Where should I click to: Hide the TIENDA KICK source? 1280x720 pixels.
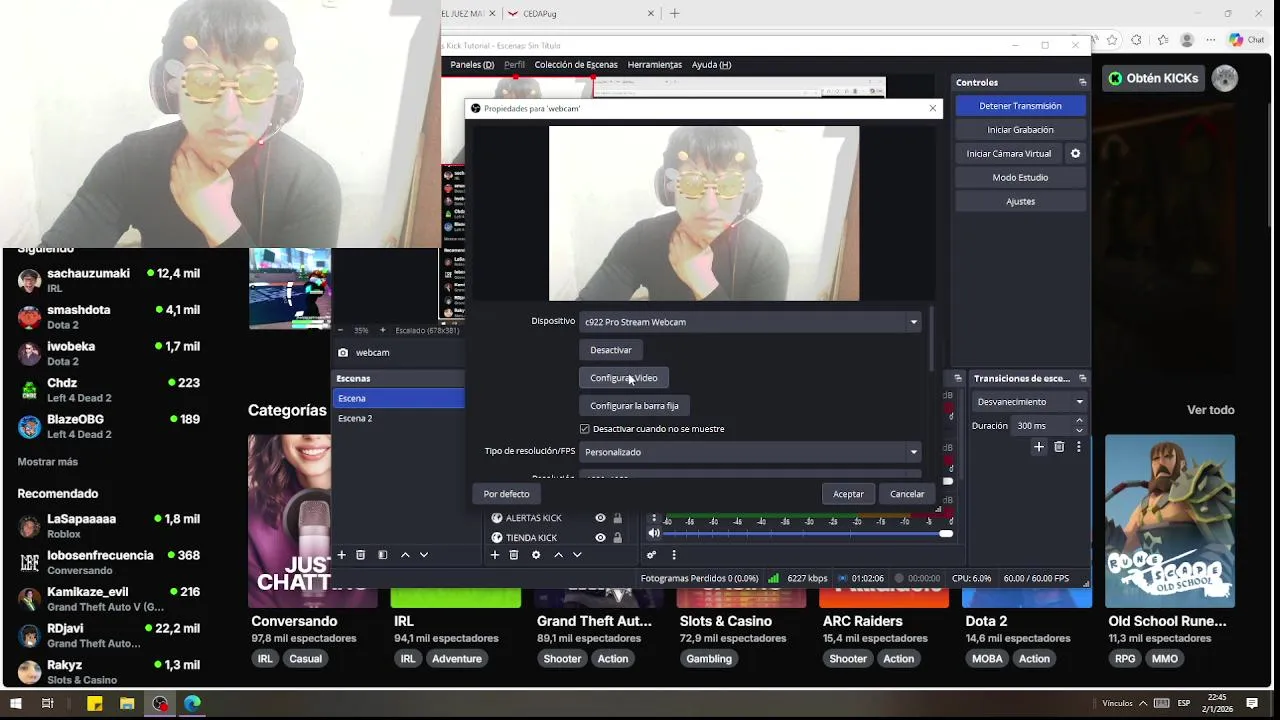[x=600, y=538]
